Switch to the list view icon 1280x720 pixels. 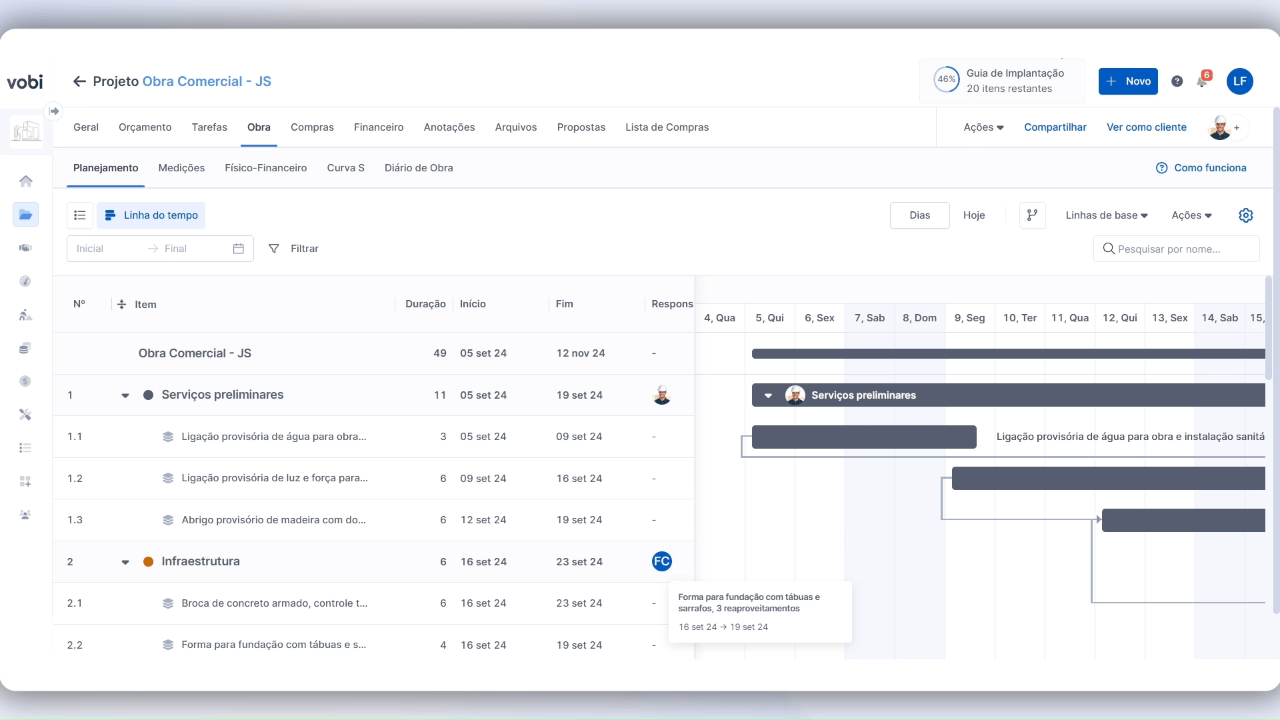tap(80, 215)
